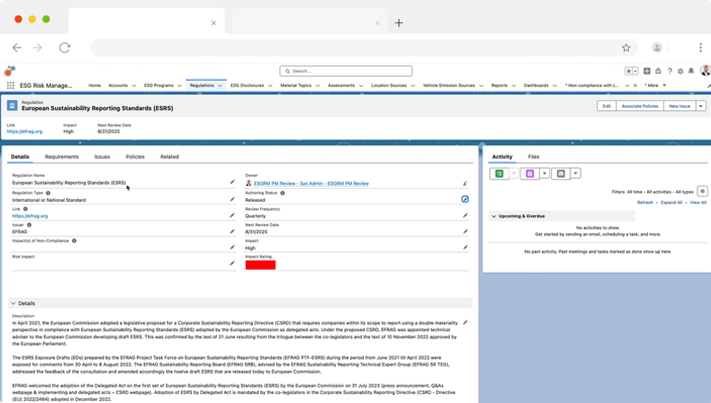Click the pencil icon beside Review Frequency
This screenshot has width=711, height=403.
(465, 217)
